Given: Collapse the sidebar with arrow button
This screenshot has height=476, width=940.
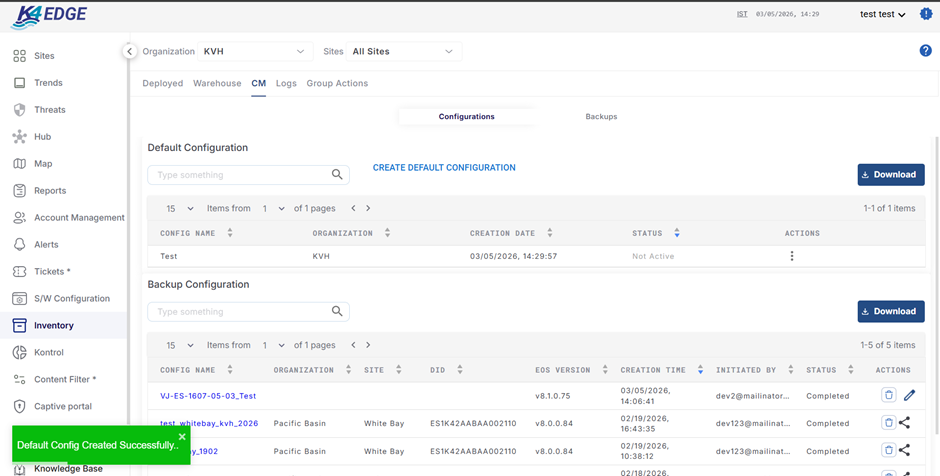Looking at the screenshot, I should tap(129, 51).
